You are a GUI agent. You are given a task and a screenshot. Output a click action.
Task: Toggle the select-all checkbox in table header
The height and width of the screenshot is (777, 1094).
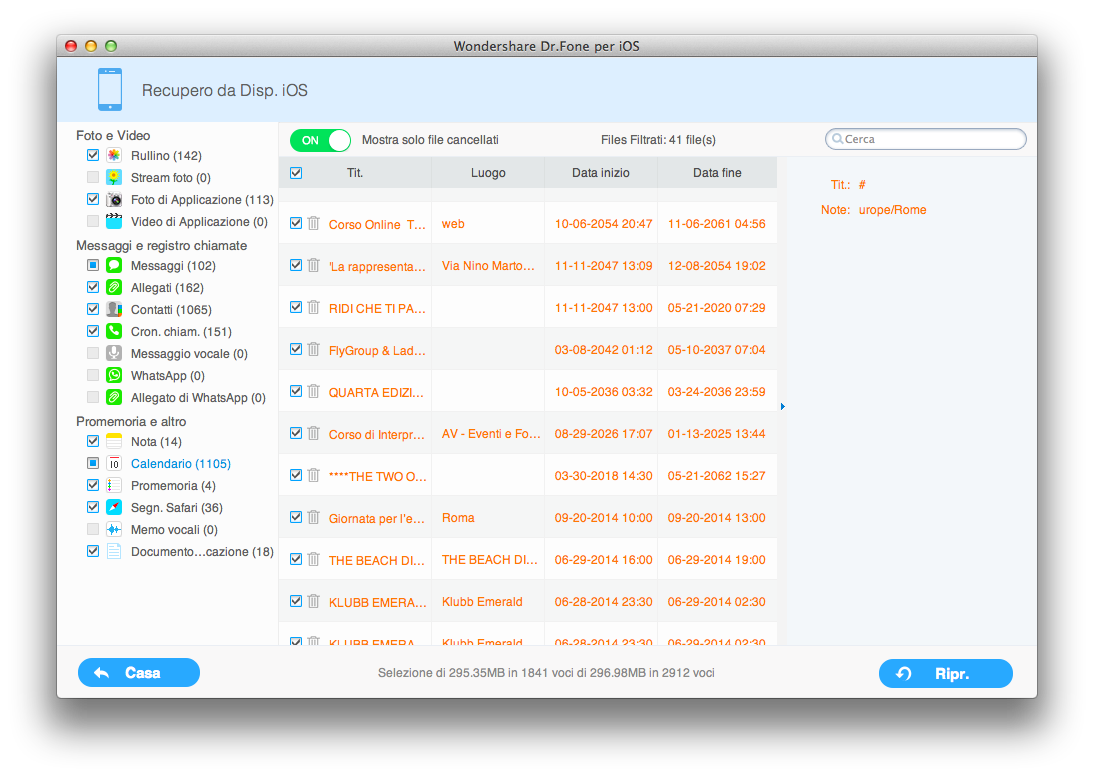(x=296, y=173)
